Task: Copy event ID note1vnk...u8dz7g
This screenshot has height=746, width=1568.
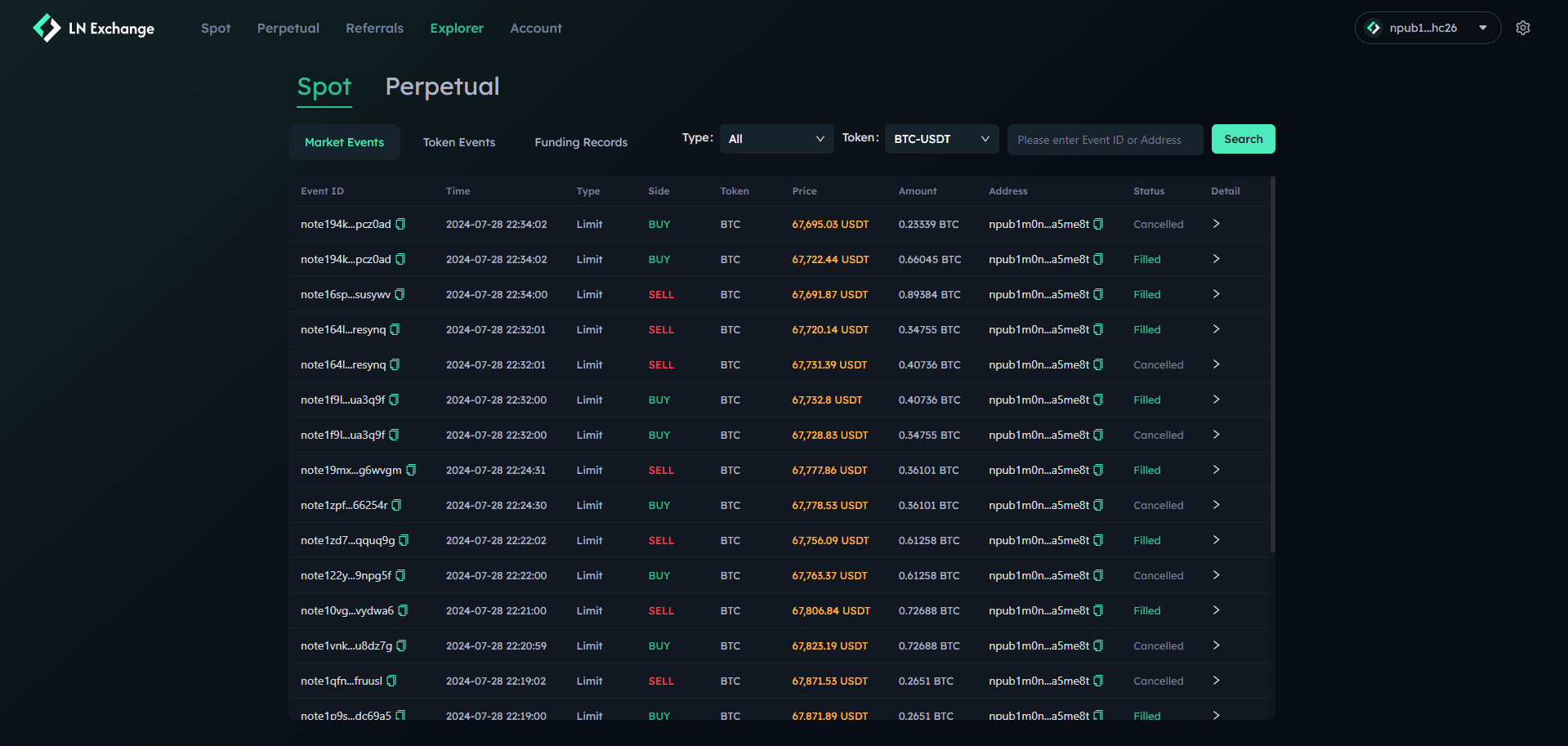Action: (x=401, y=645)
